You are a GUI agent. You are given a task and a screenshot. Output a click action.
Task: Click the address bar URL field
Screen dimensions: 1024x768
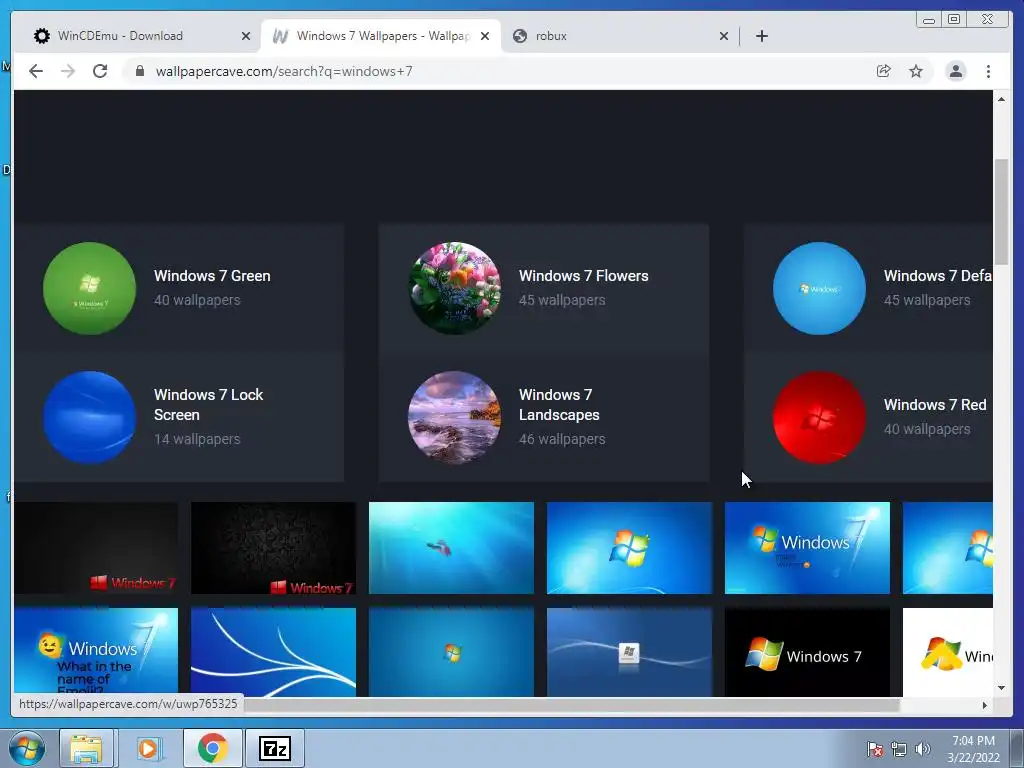[503, 71]
